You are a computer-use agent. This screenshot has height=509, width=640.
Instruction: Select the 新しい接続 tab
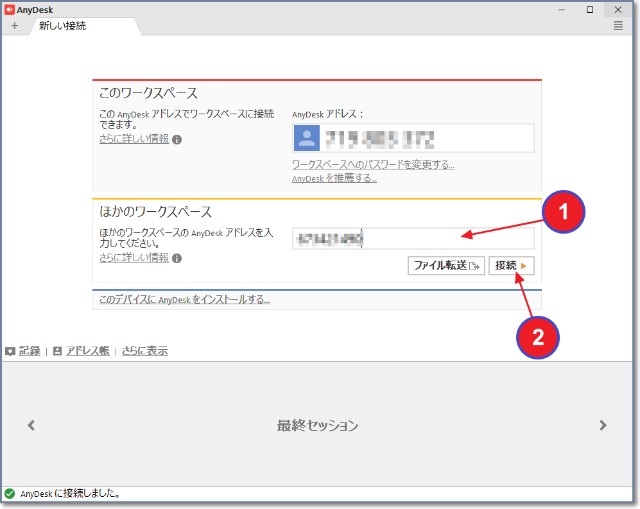[x=62, y=26]
